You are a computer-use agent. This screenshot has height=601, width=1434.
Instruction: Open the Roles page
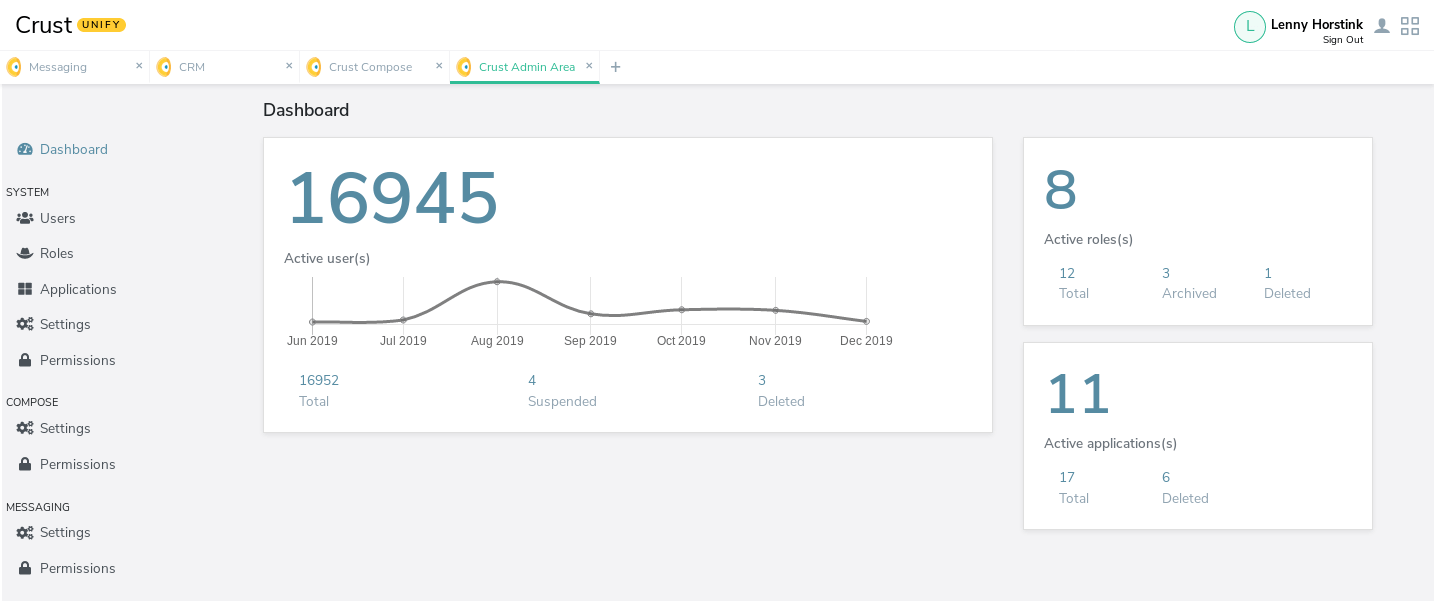pyautogui.click(x=57, y=253)
